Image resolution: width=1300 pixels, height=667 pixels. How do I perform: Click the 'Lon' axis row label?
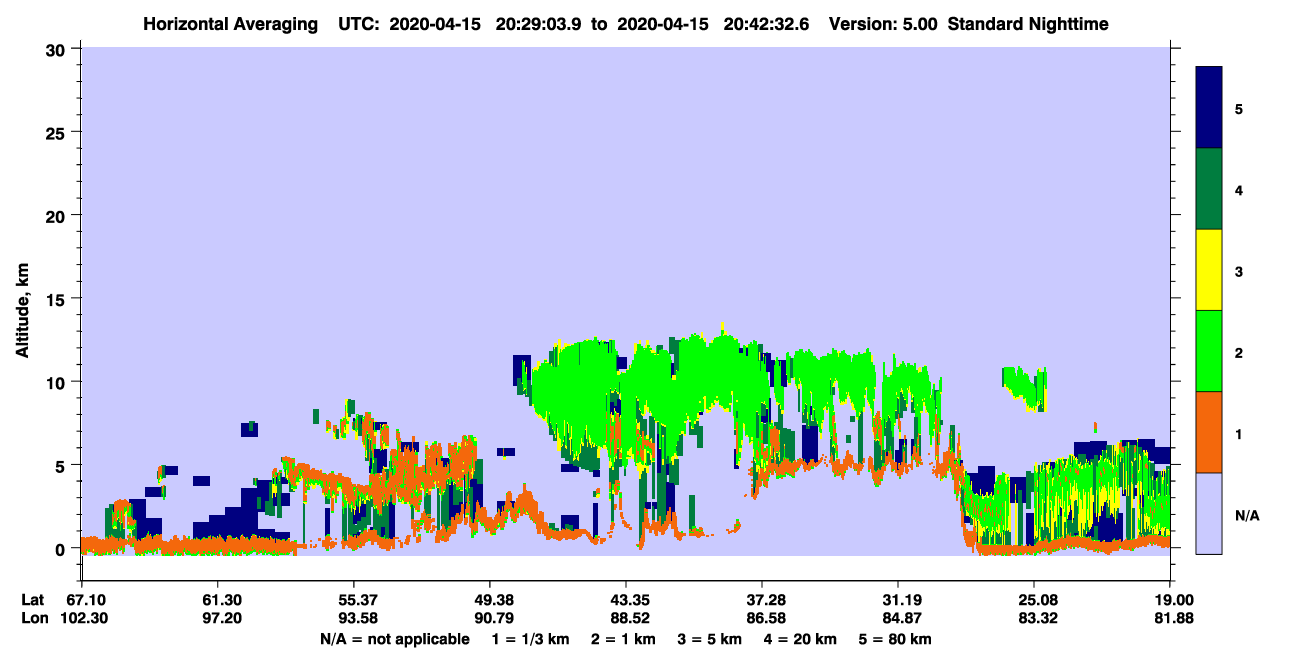pyautogui.click(x=33, y=618)
